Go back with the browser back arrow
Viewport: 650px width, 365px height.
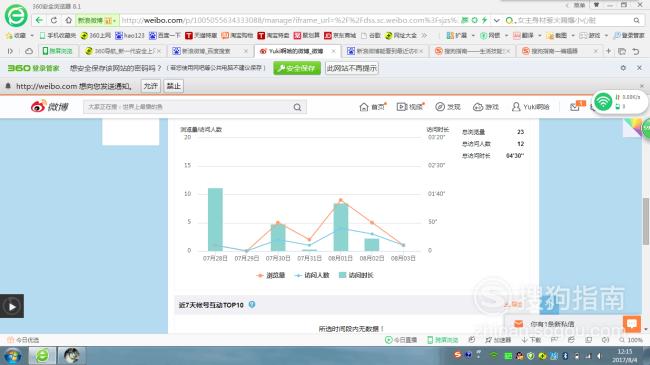point(39,20)
